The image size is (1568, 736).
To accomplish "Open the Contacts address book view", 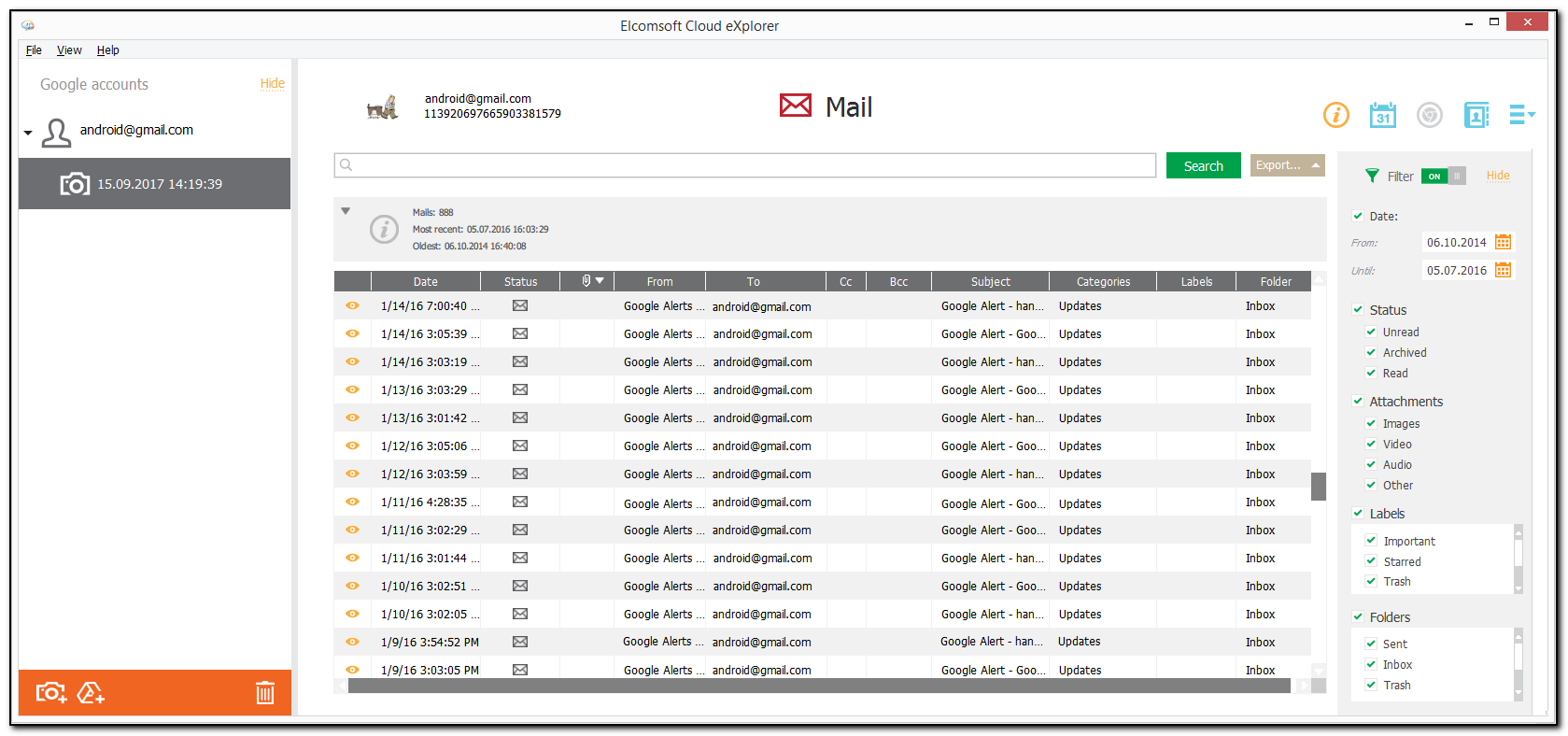I will [x=1476, y=115].
